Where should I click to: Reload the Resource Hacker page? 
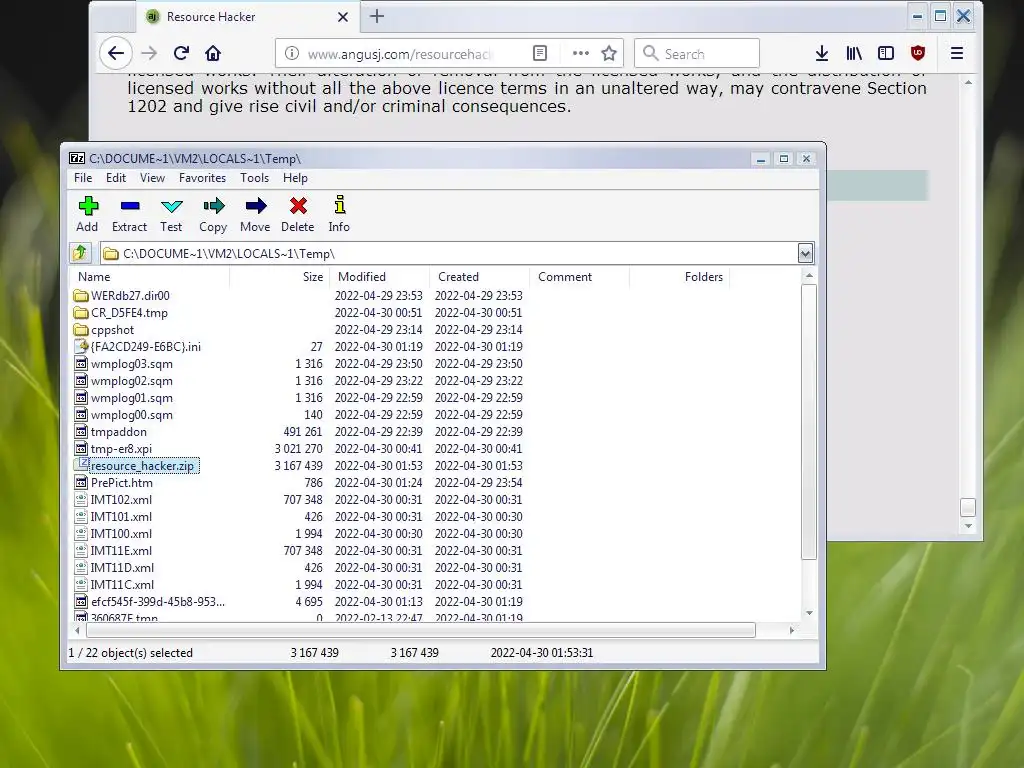click(182, 54)
